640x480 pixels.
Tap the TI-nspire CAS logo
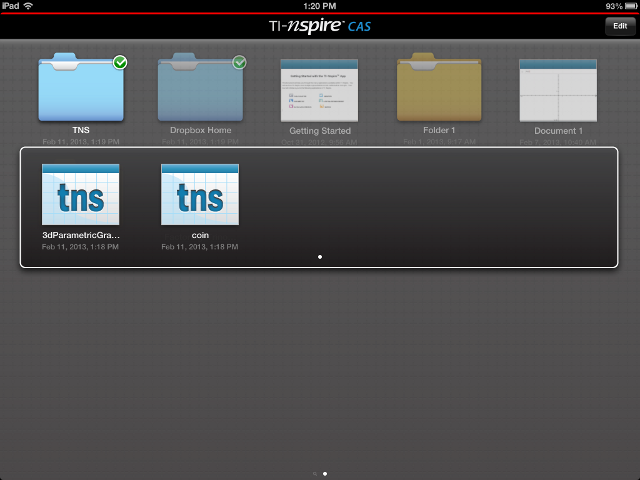click(x=319, y=26)
